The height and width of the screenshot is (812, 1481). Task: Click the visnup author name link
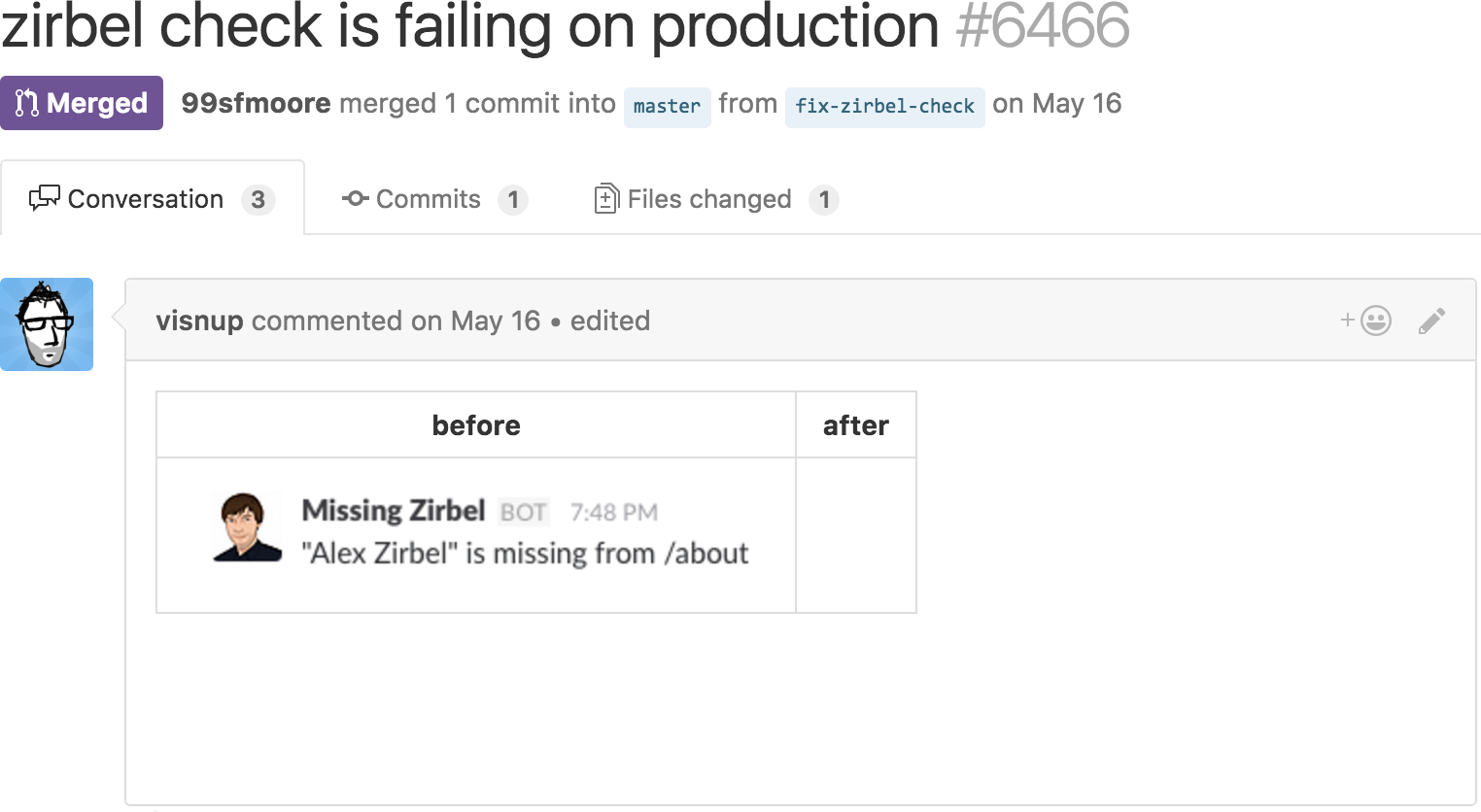coord(199,321)
